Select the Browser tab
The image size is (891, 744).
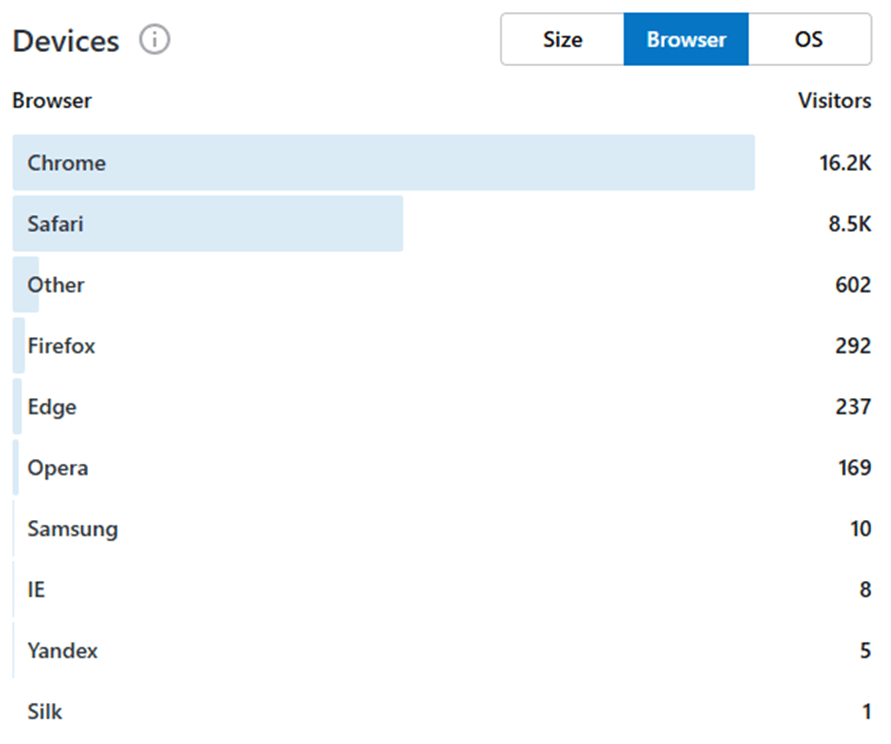686,40
